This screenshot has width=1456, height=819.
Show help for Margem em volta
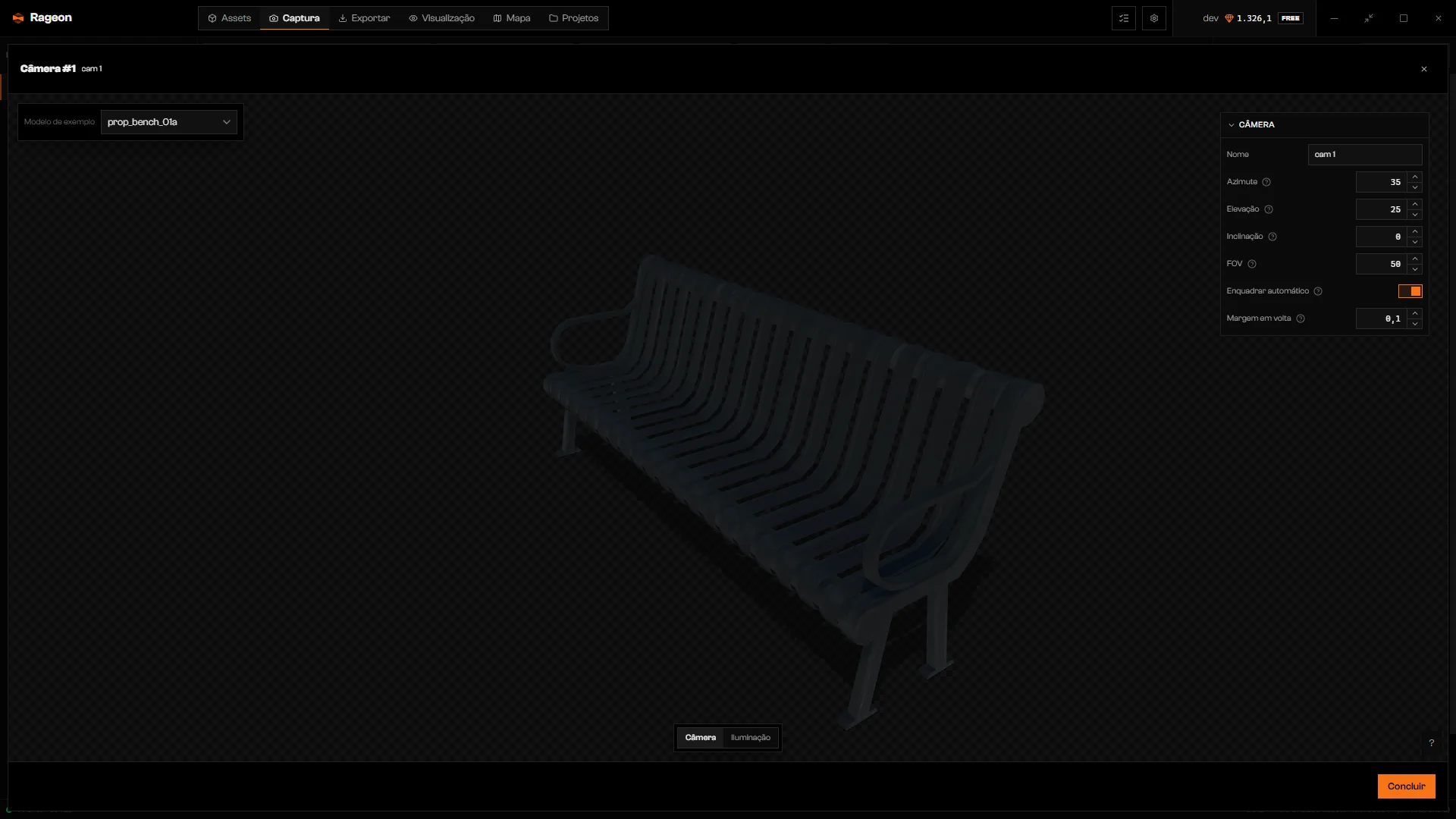coord(1301,318)
